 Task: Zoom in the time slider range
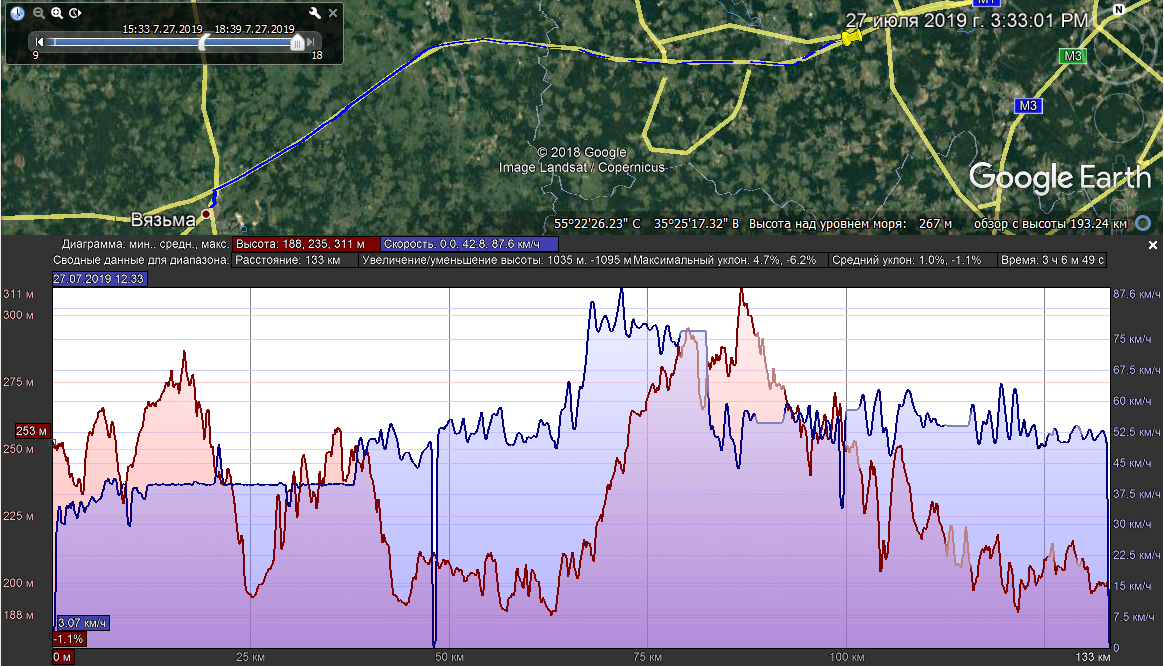[57, 13]
